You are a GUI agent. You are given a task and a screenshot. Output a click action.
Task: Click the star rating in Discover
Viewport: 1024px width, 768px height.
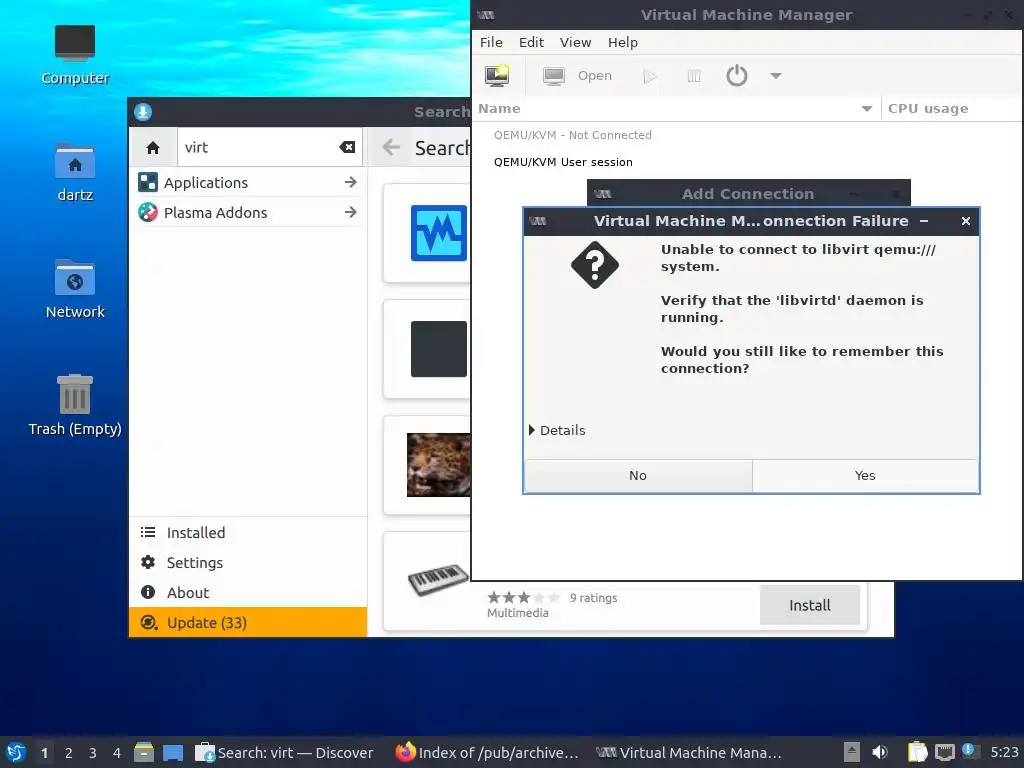tap(524, 598)
